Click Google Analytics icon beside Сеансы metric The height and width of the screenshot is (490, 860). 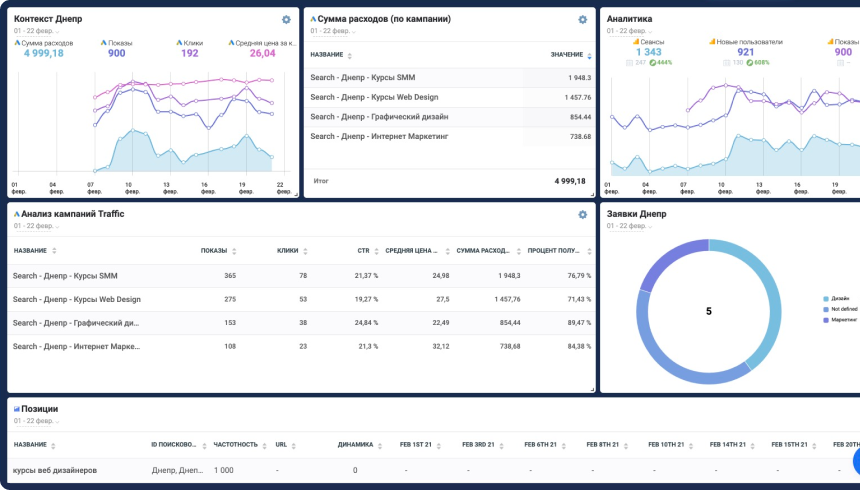click(x=635, y=42)
